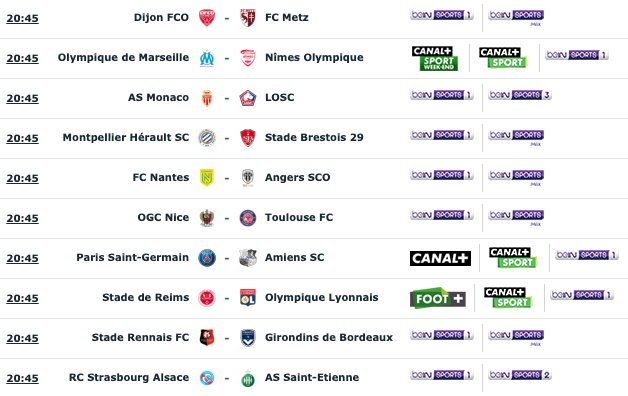Image resolution: width=628 pixels, height=396 pixels.
Task: Click the FC Nantes yellow crest
Action: (207, 178)
